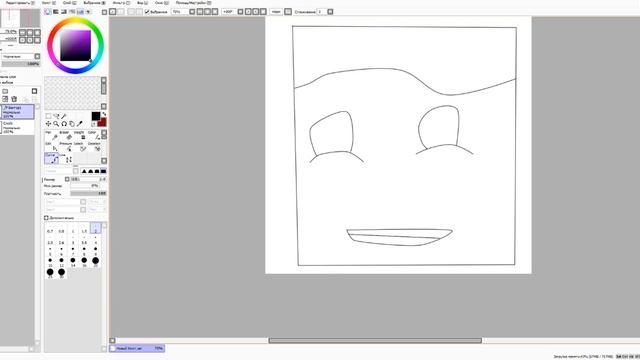
Task: Switch to Новый Холст.sai canvas tab
Action: point(137,349)
